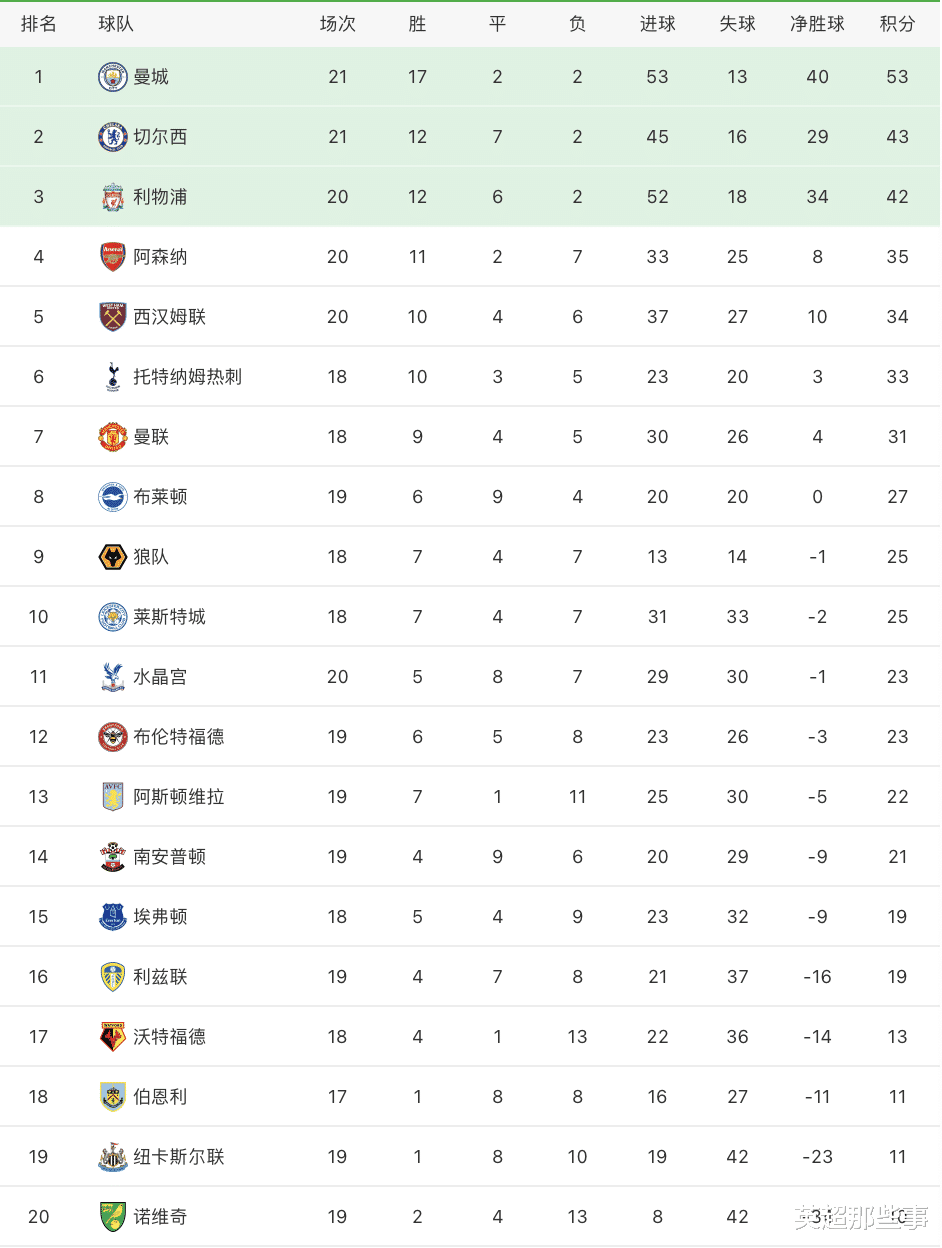Click the West Ham United crest

(113, 317)
